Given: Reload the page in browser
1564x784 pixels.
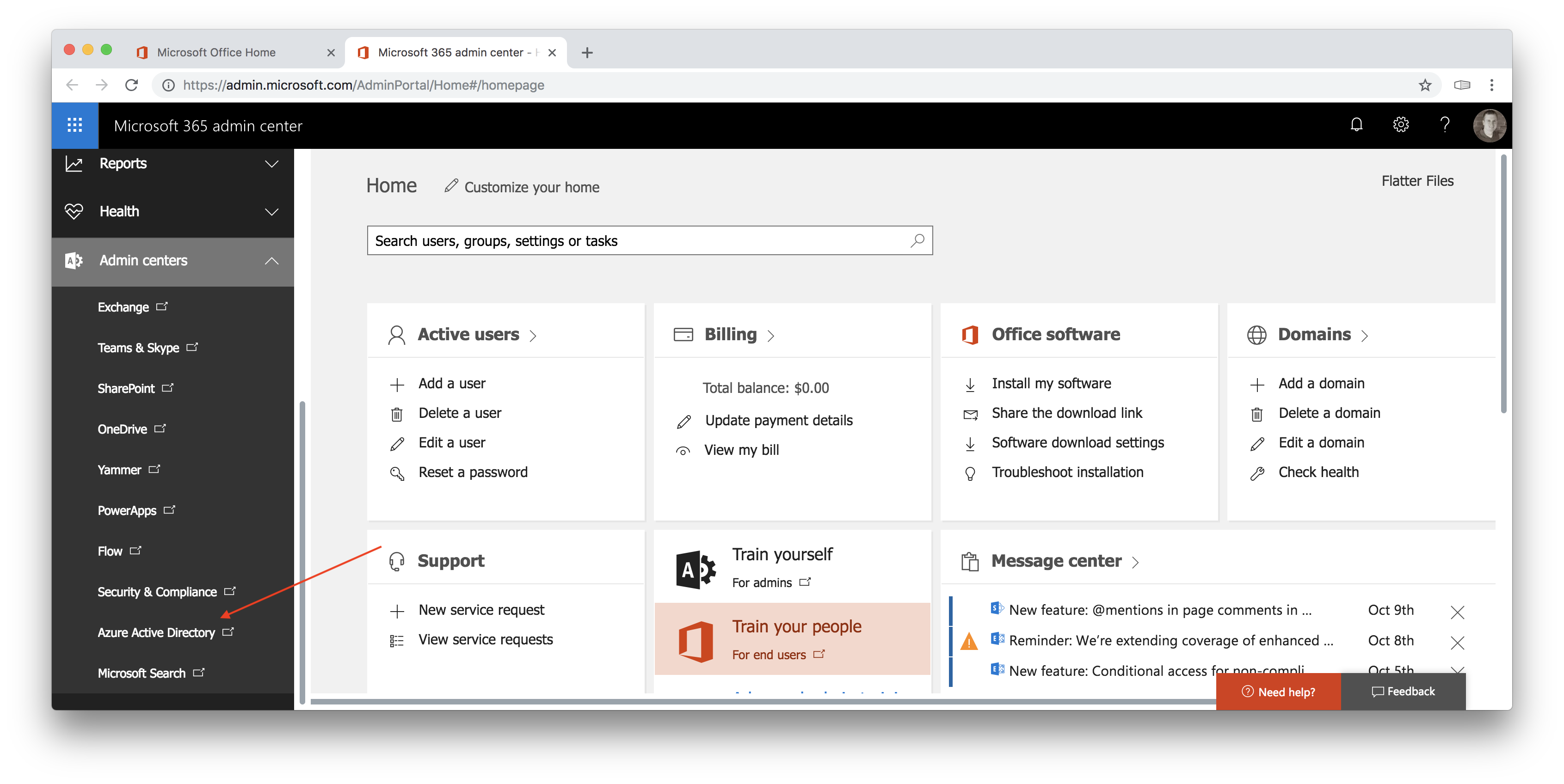Looking at the screenshot, I should (x=132, y=85).
